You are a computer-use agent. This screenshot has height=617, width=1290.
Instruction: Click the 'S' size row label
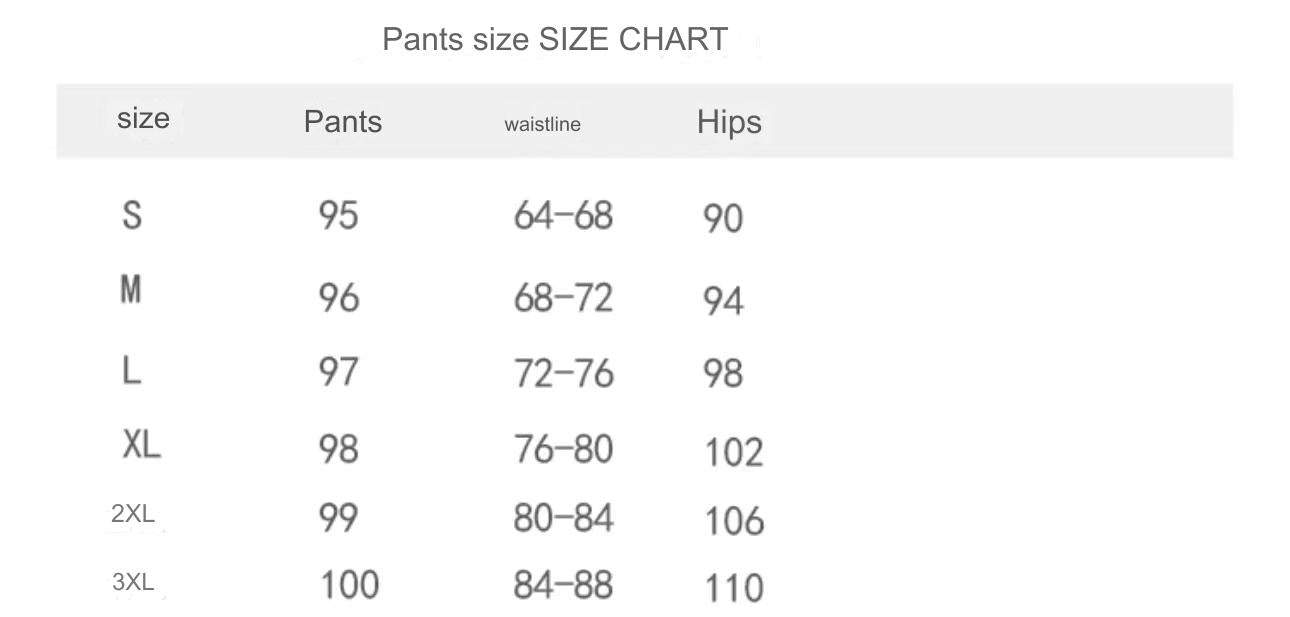coord(132,214)
